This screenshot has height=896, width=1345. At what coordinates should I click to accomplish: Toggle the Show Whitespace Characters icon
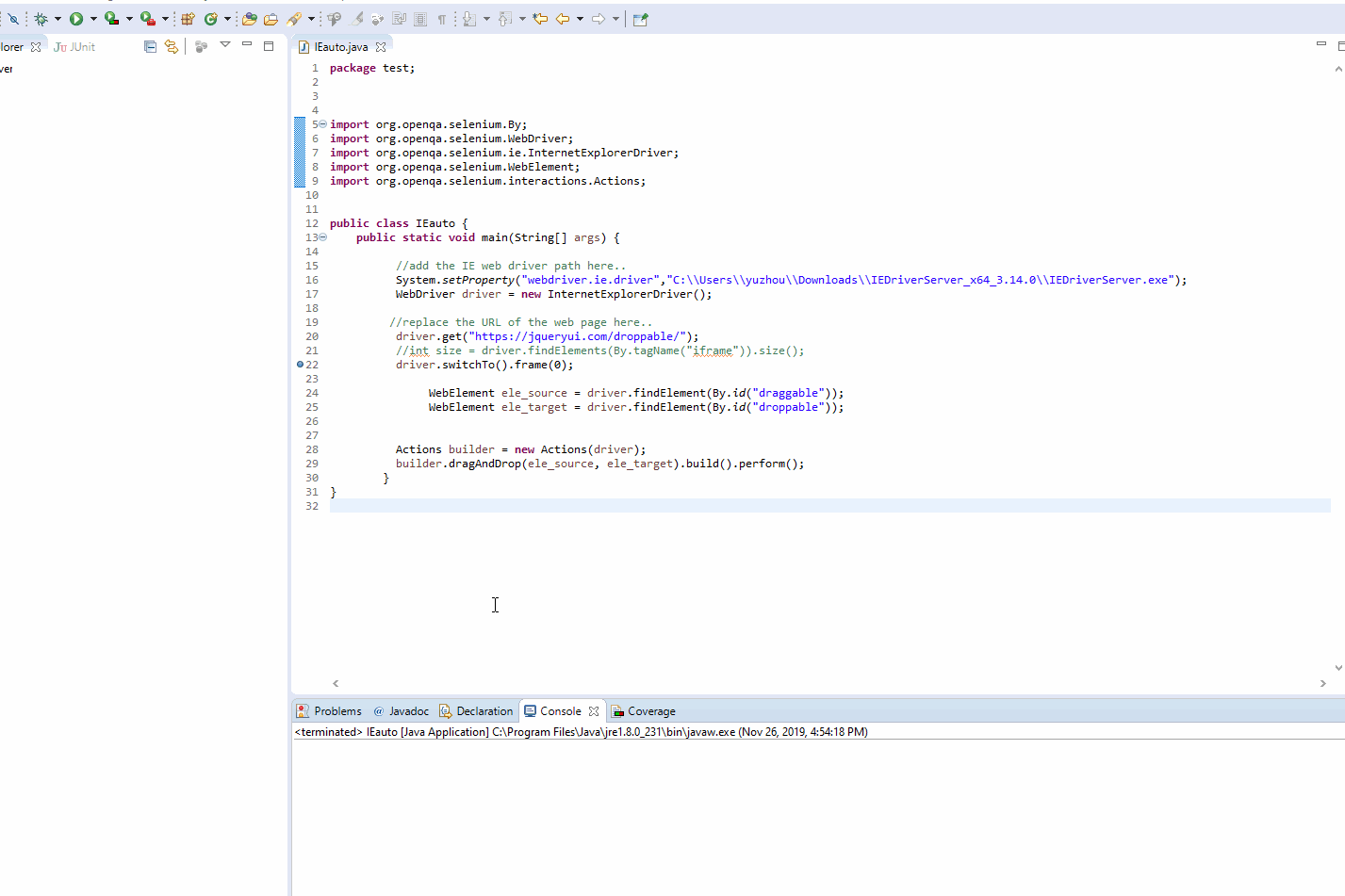tap(441, 18)
